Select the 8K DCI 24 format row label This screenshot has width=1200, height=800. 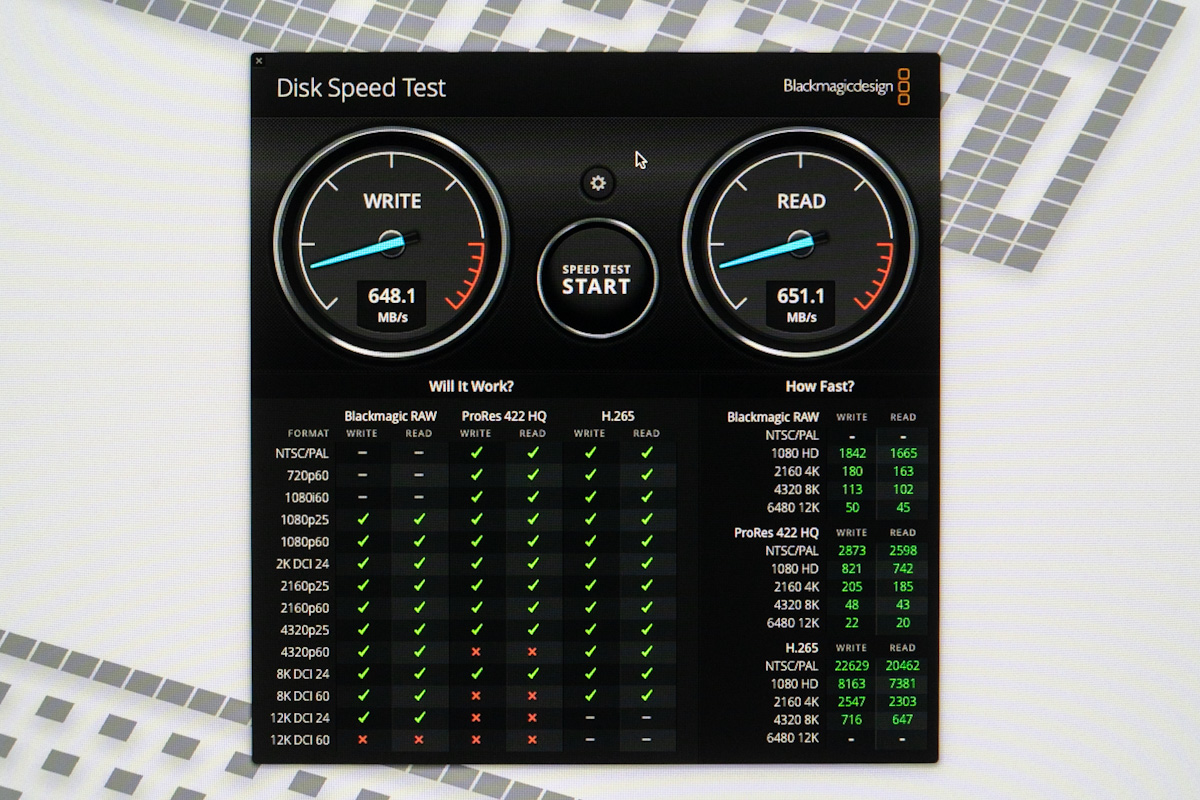point(303,673)
